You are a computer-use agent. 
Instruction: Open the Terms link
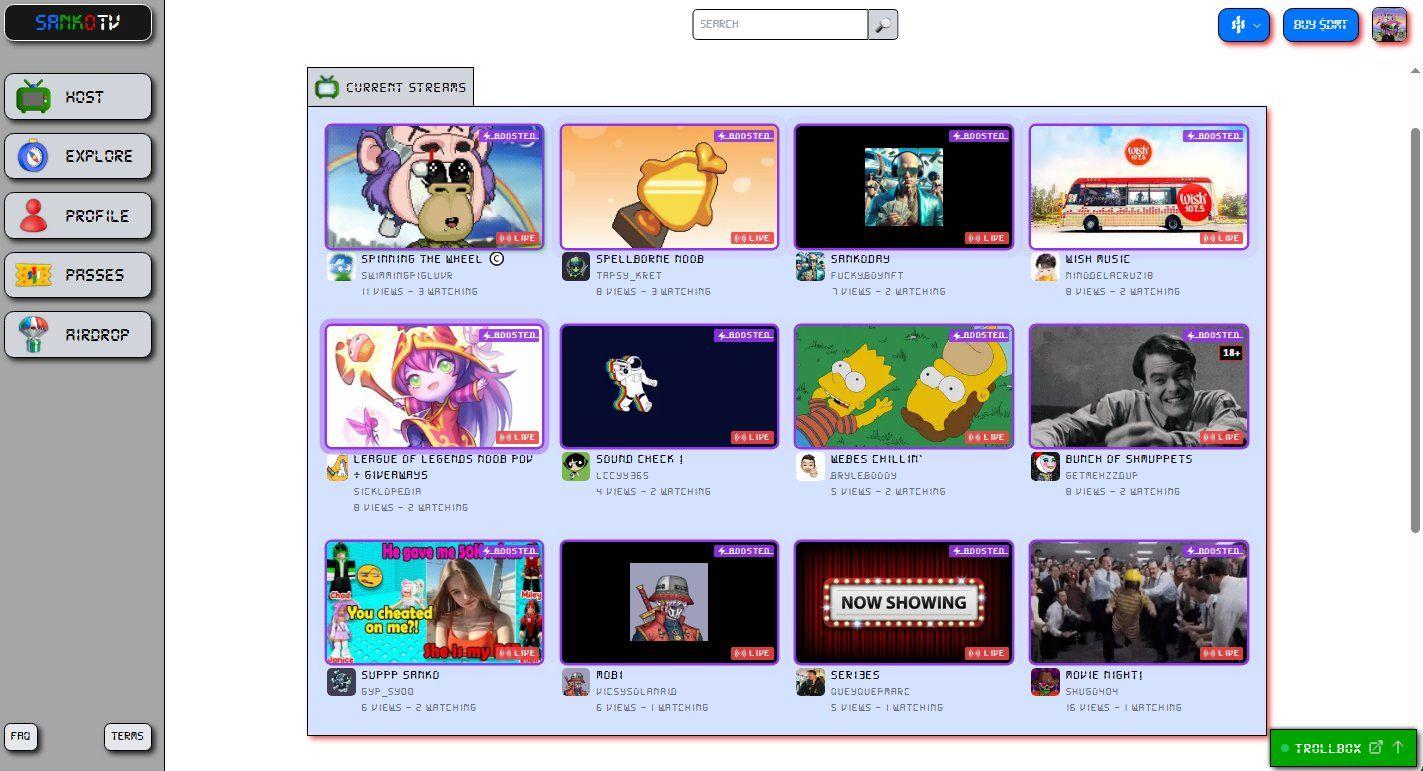point(127,736)
